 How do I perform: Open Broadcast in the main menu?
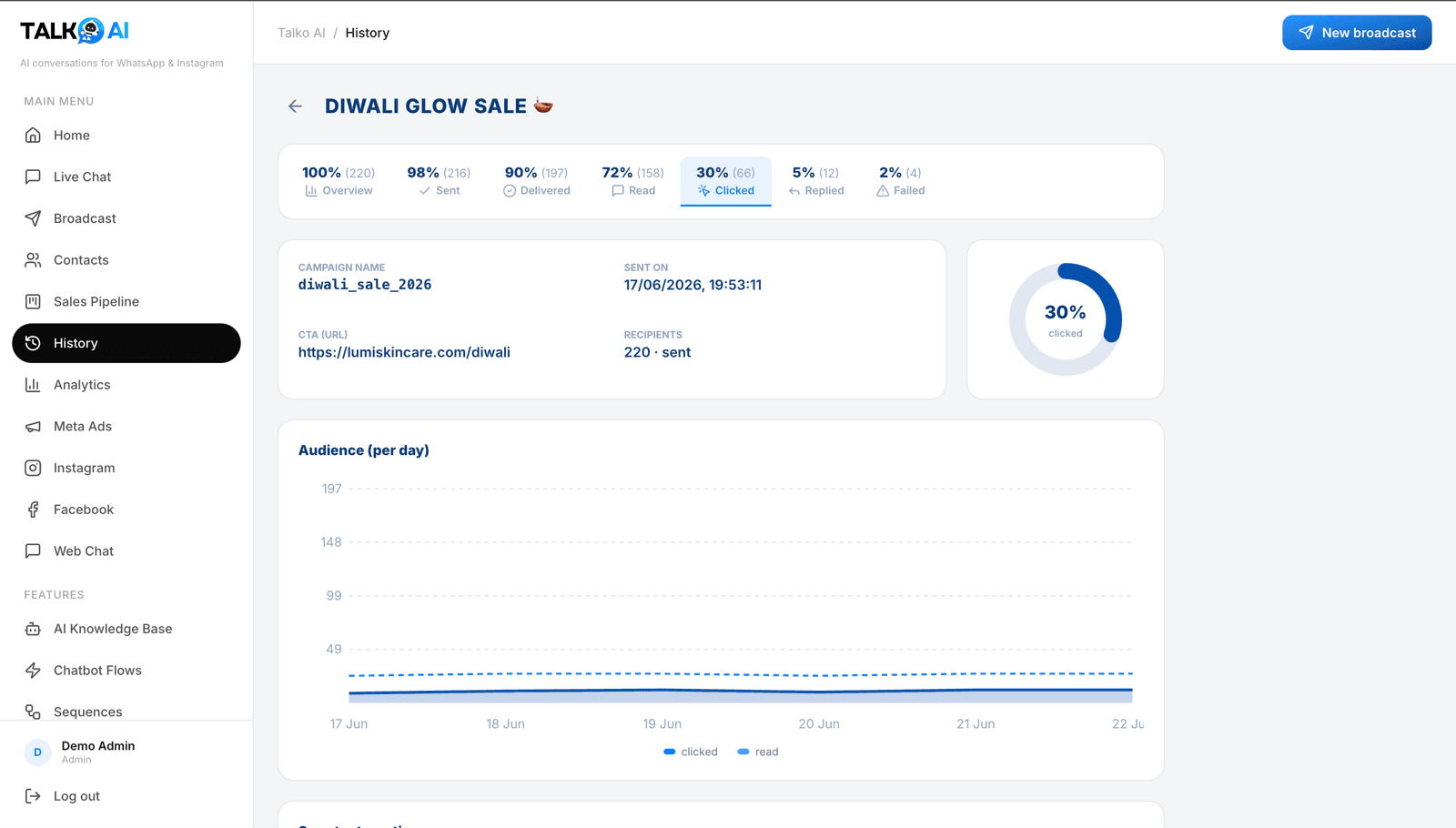coord(126,218)
